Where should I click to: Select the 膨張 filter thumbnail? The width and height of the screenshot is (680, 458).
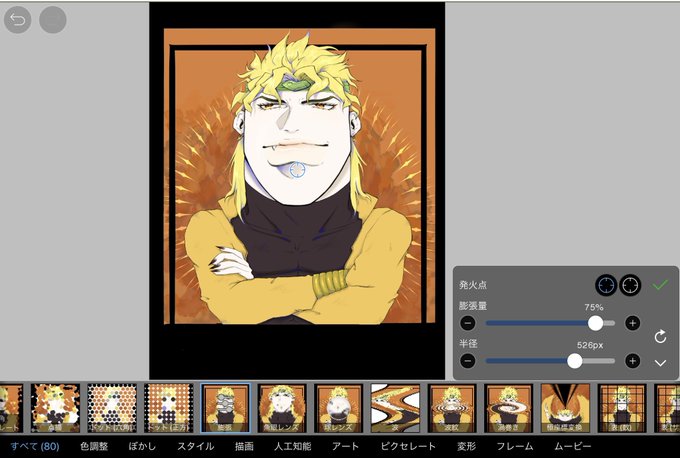tap(225, 408)
